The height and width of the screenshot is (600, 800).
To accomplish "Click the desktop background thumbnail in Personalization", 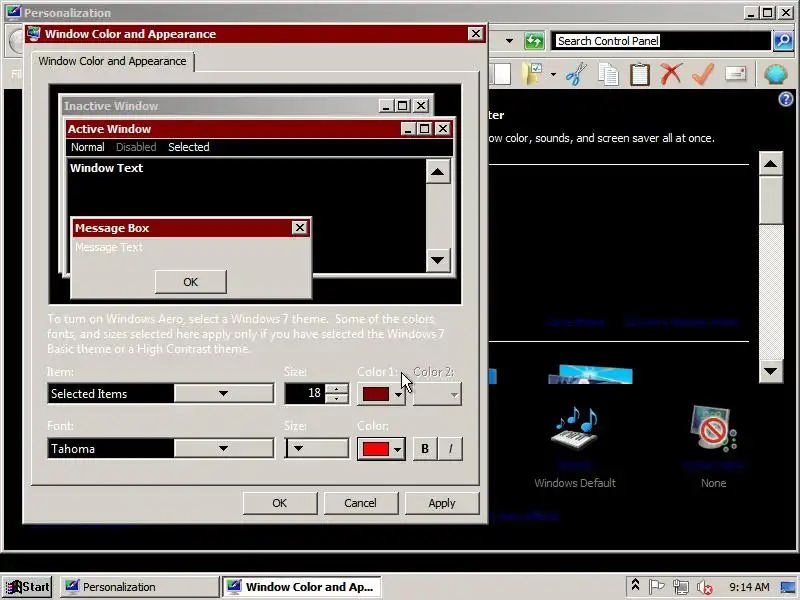I will pyautogui.click(x=590, y=374).
